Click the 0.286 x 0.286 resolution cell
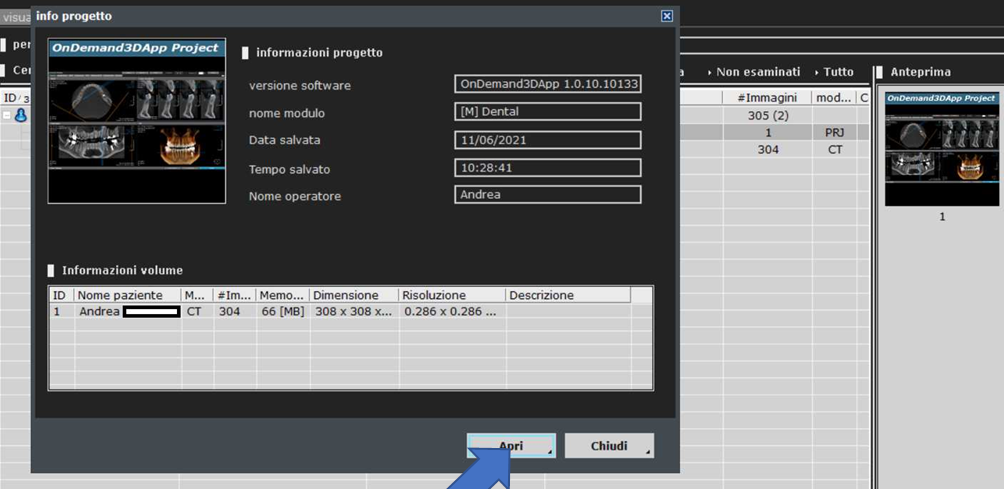 pyautogui.click(x=452, y=312)
